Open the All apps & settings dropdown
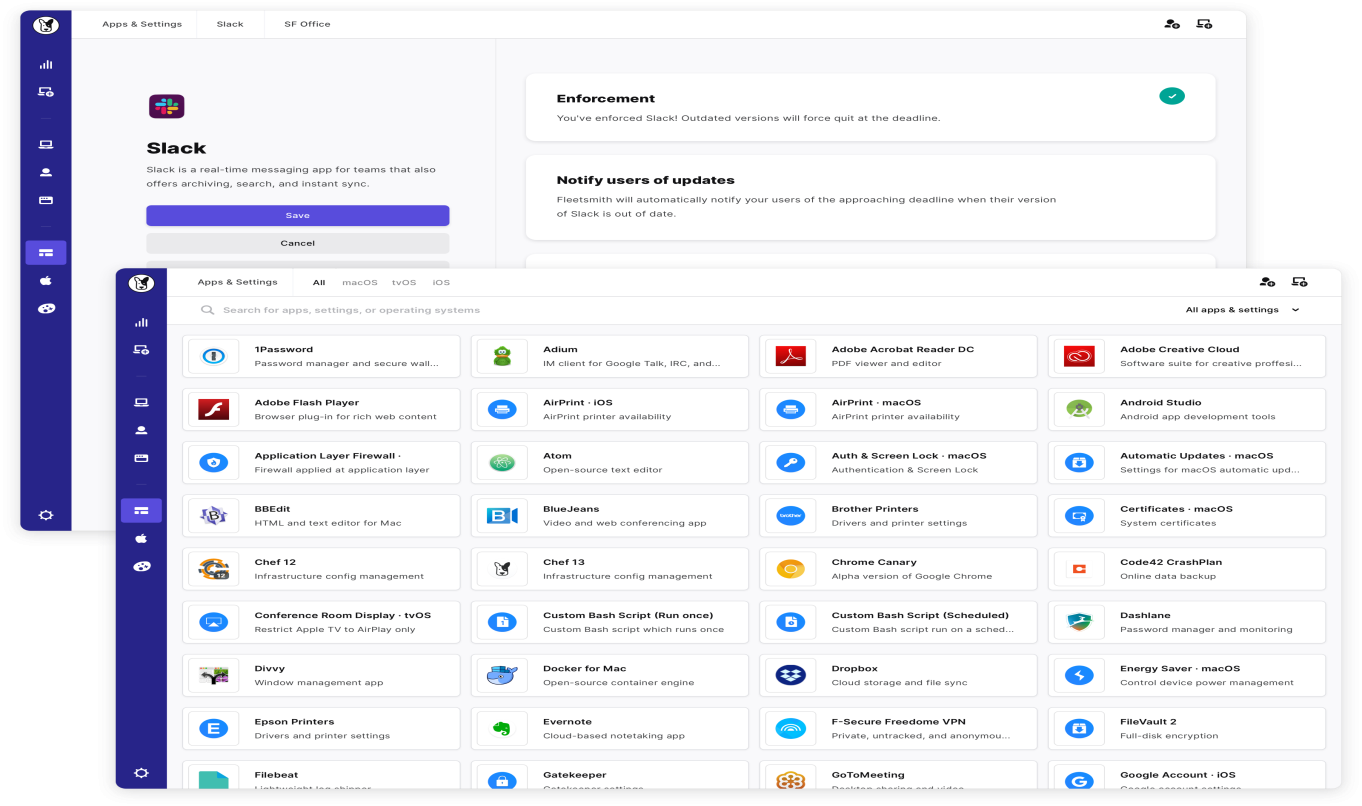Screen dimensions: 1362x806 tap(1232, 310)
